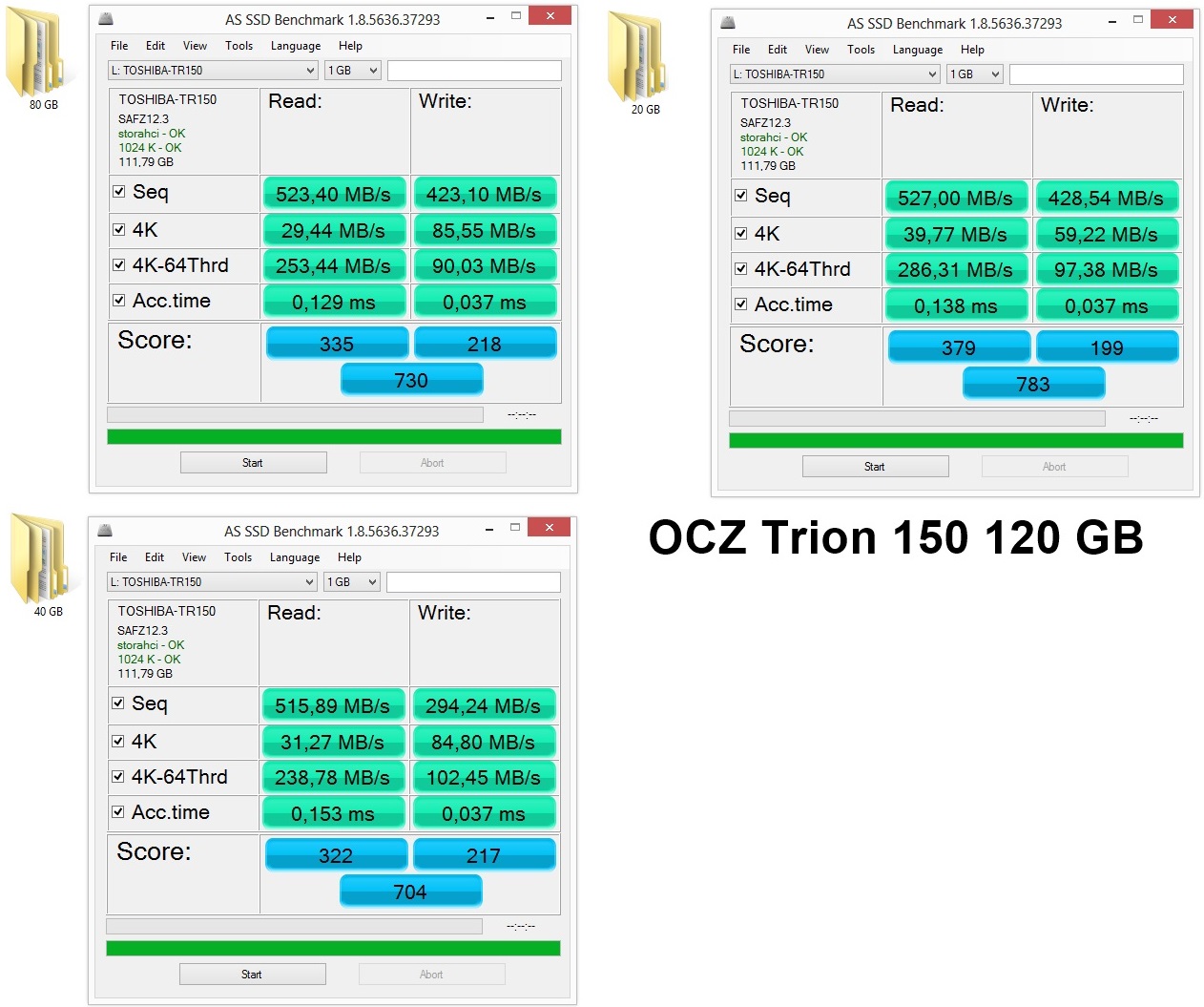This screenshot has height=1007, width=1204.
Task: Click Abort in the top-left benchmark window
Action: (x=432, y=463)
